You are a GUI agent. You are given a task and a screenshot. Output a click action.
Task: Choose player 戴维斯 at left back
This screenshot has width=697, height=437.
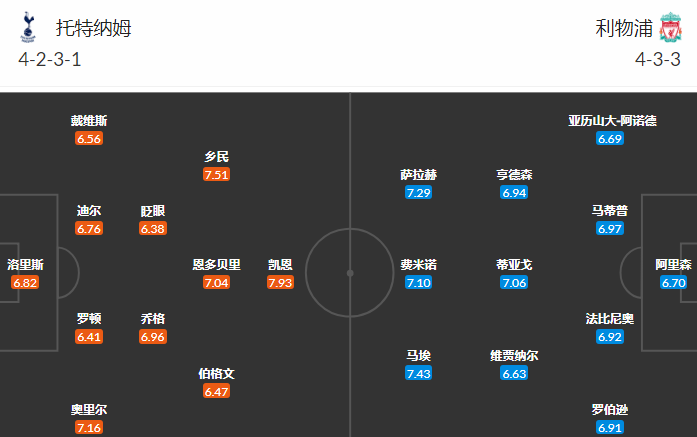89,120
